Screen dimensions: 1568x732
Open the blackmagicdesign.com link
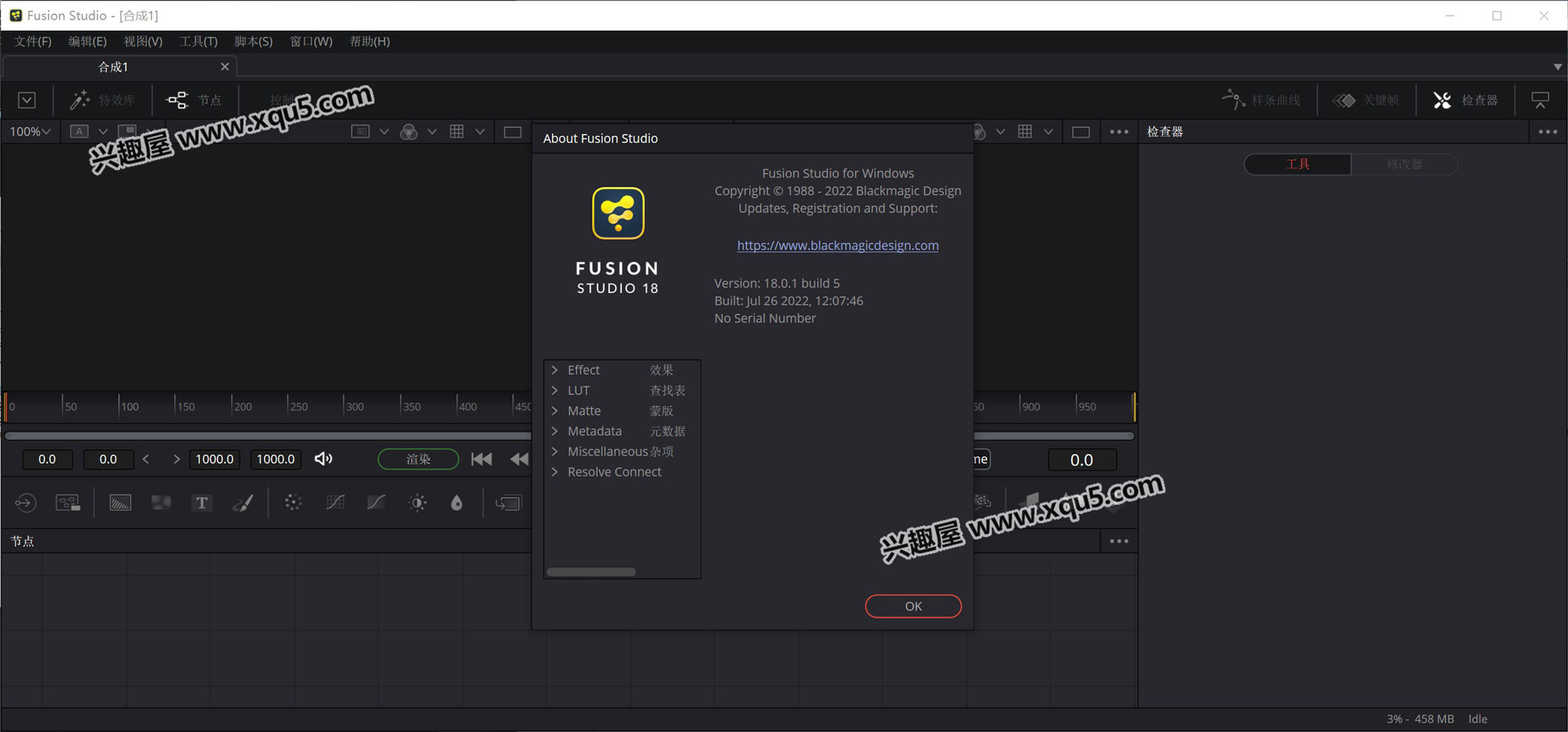click(837, 245)
